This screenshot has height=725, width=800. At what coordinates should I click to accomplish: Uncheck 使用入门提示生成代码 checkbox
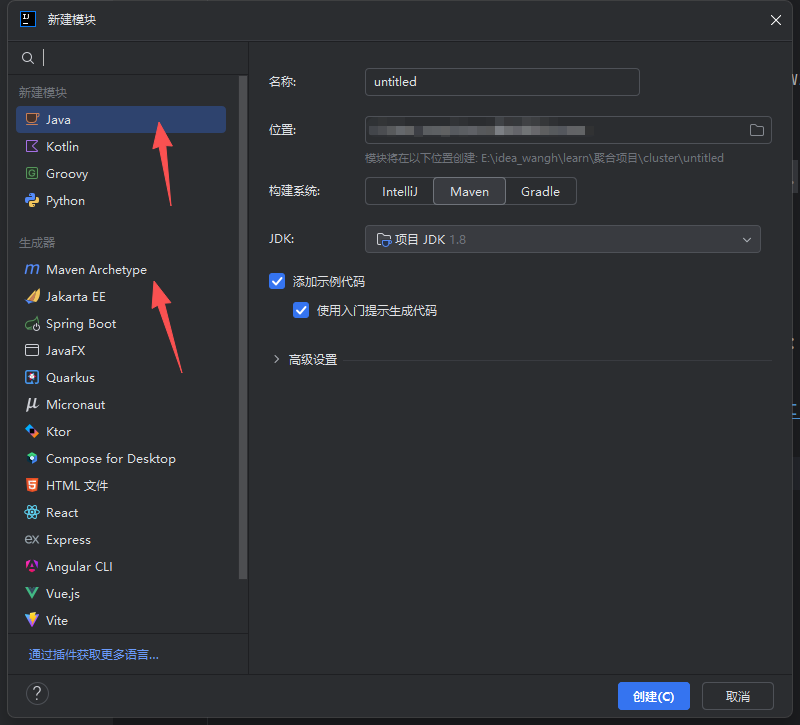pyautogui.click(x=301, y=310)
